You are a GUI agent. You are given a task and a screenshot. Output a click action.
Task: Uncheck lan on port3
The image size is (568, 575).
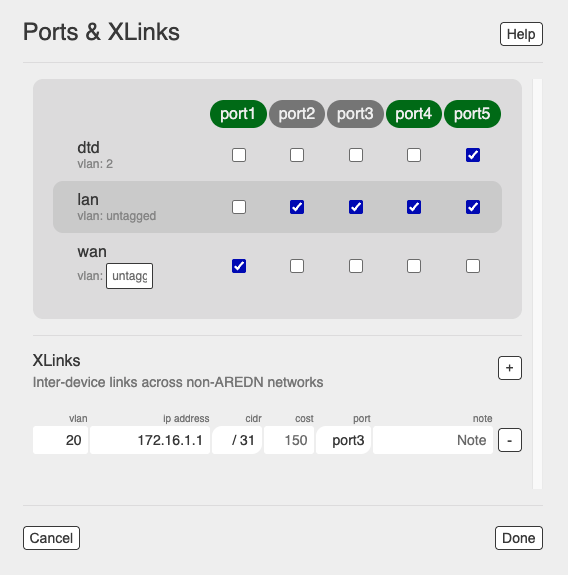356,207
